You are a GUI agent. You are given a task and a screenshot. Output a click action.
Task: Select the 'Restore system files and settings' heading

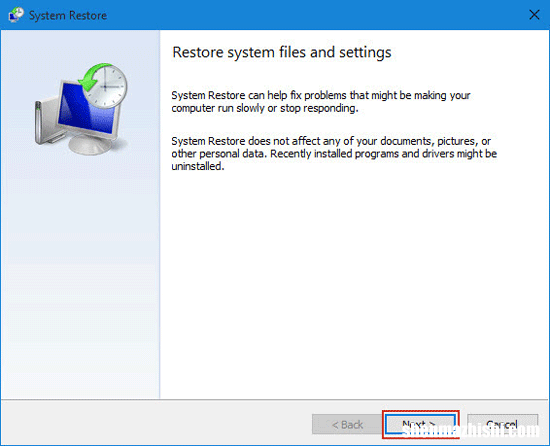[x=282, y=53]
